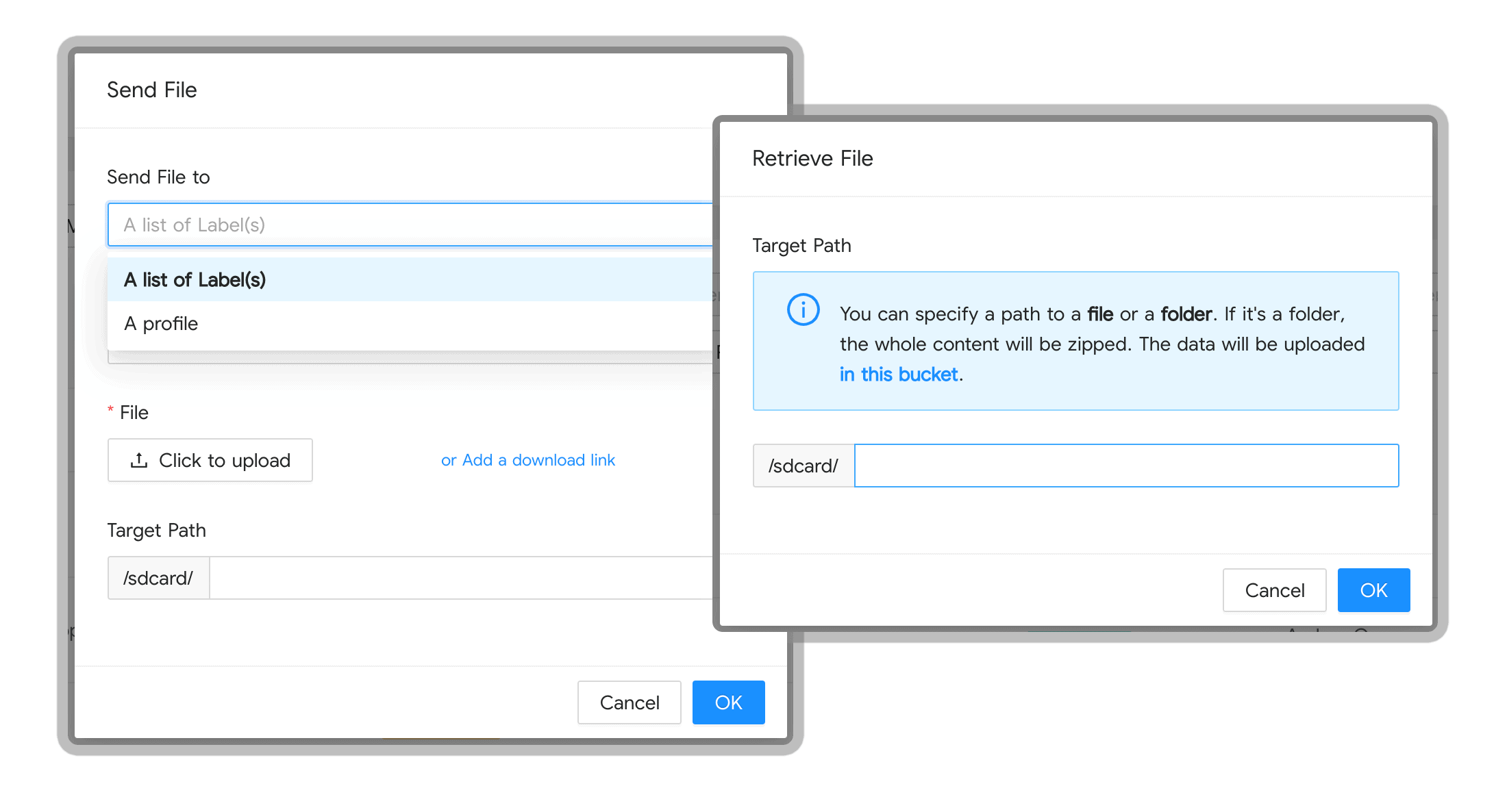Cancel the Retrieve File dialog

(x=1274, y=589)
